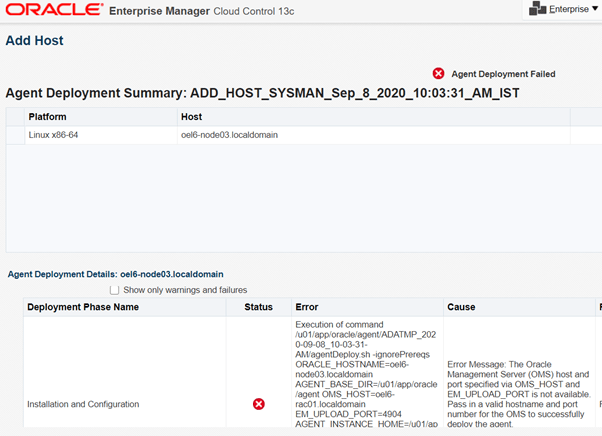Enable Show only warnings and failures
602x436 pixels.
tap(114, 290)
